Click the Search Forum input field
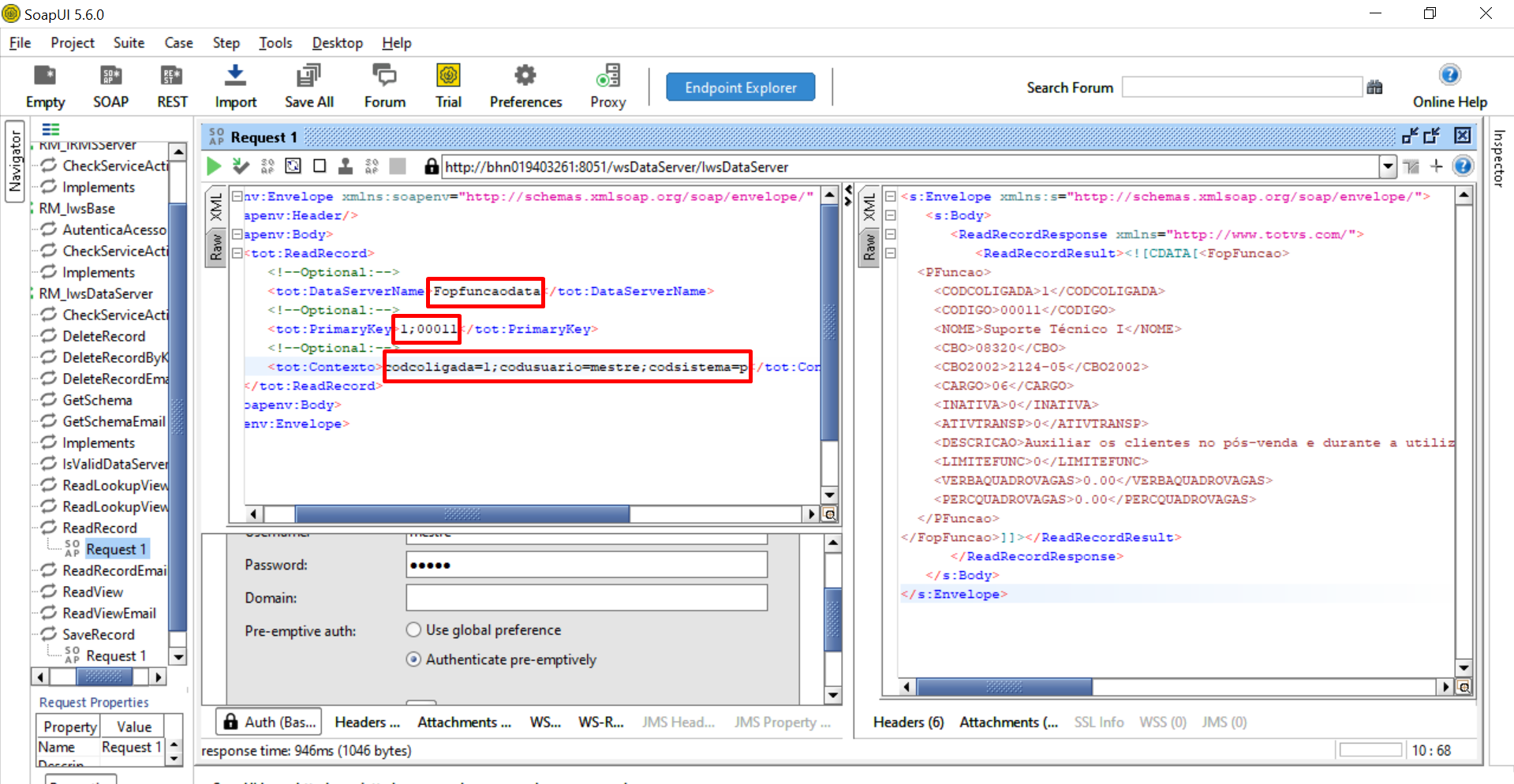 [1242, 87]
